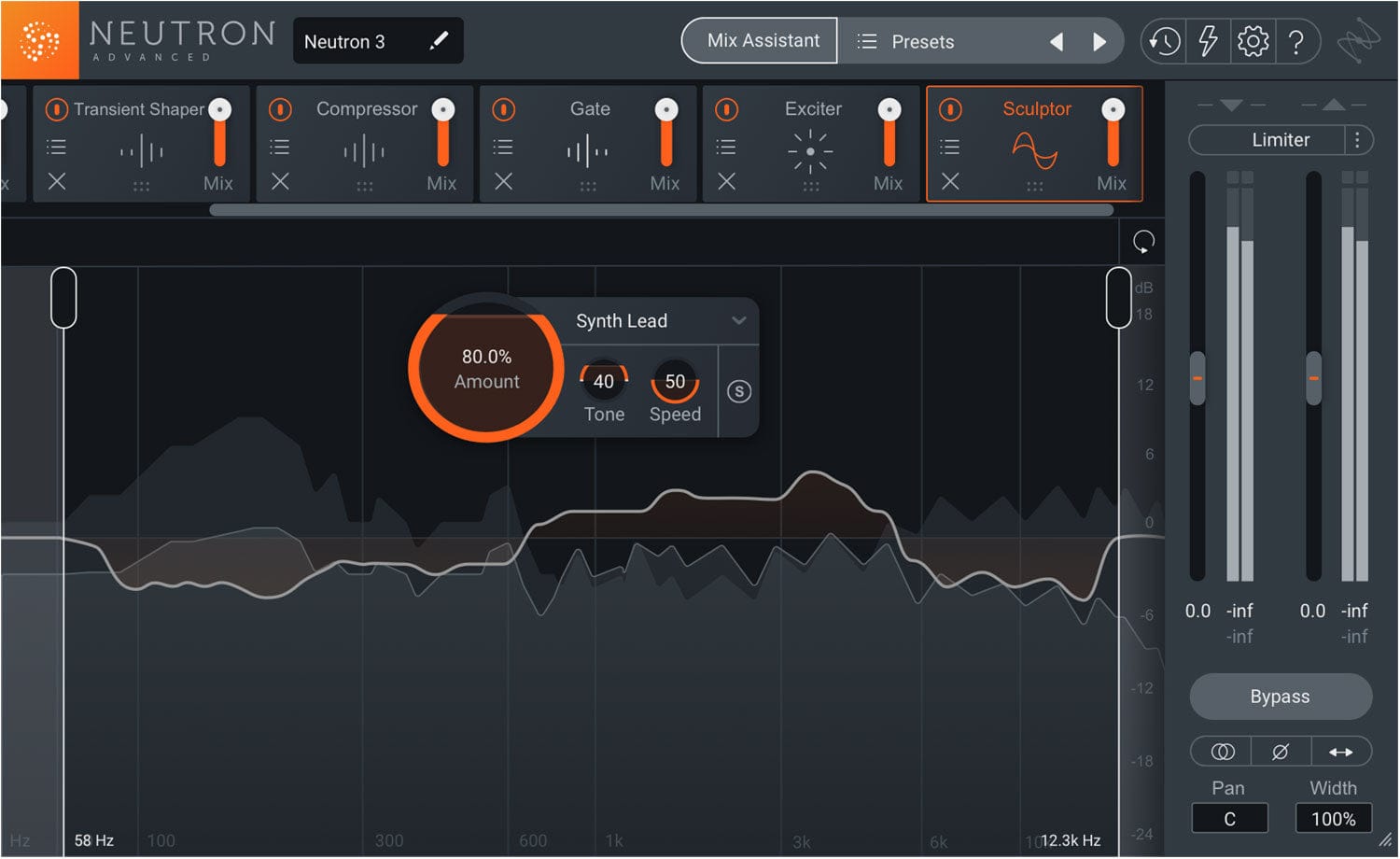
Task: Click the Pan value field showing C
Action: coord(1230,818)
